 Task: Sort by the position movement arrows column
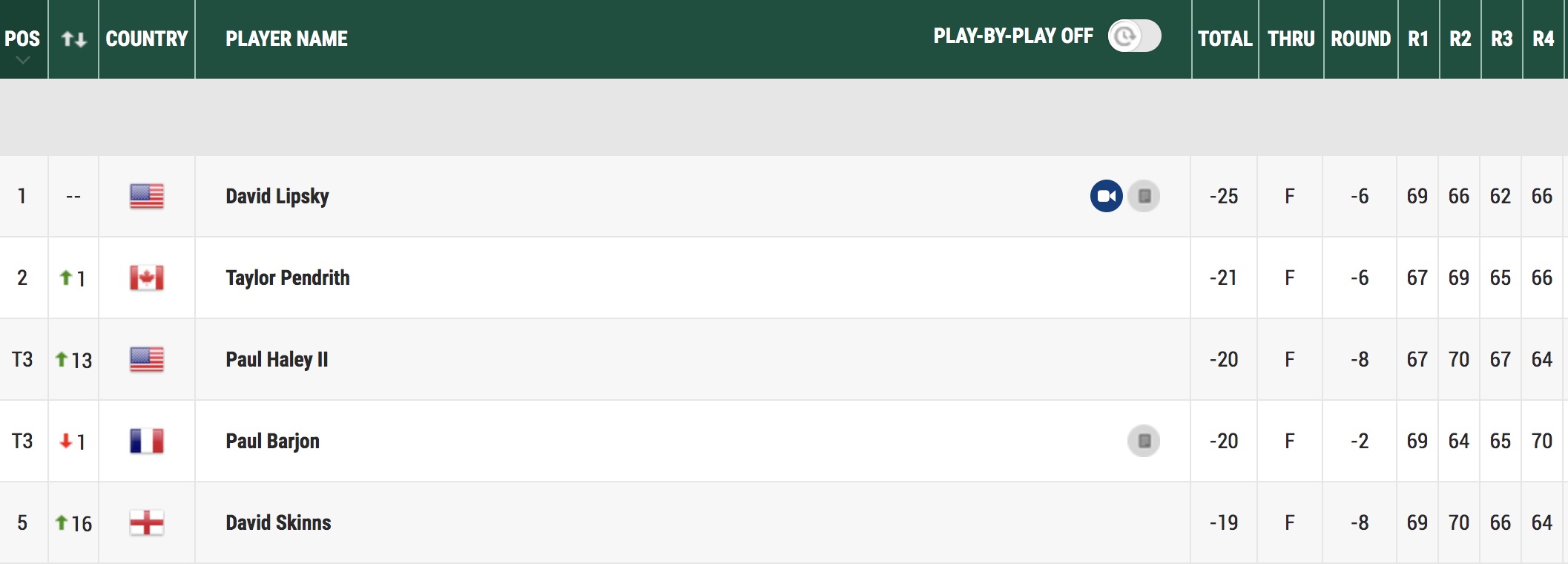coord(73,39)
